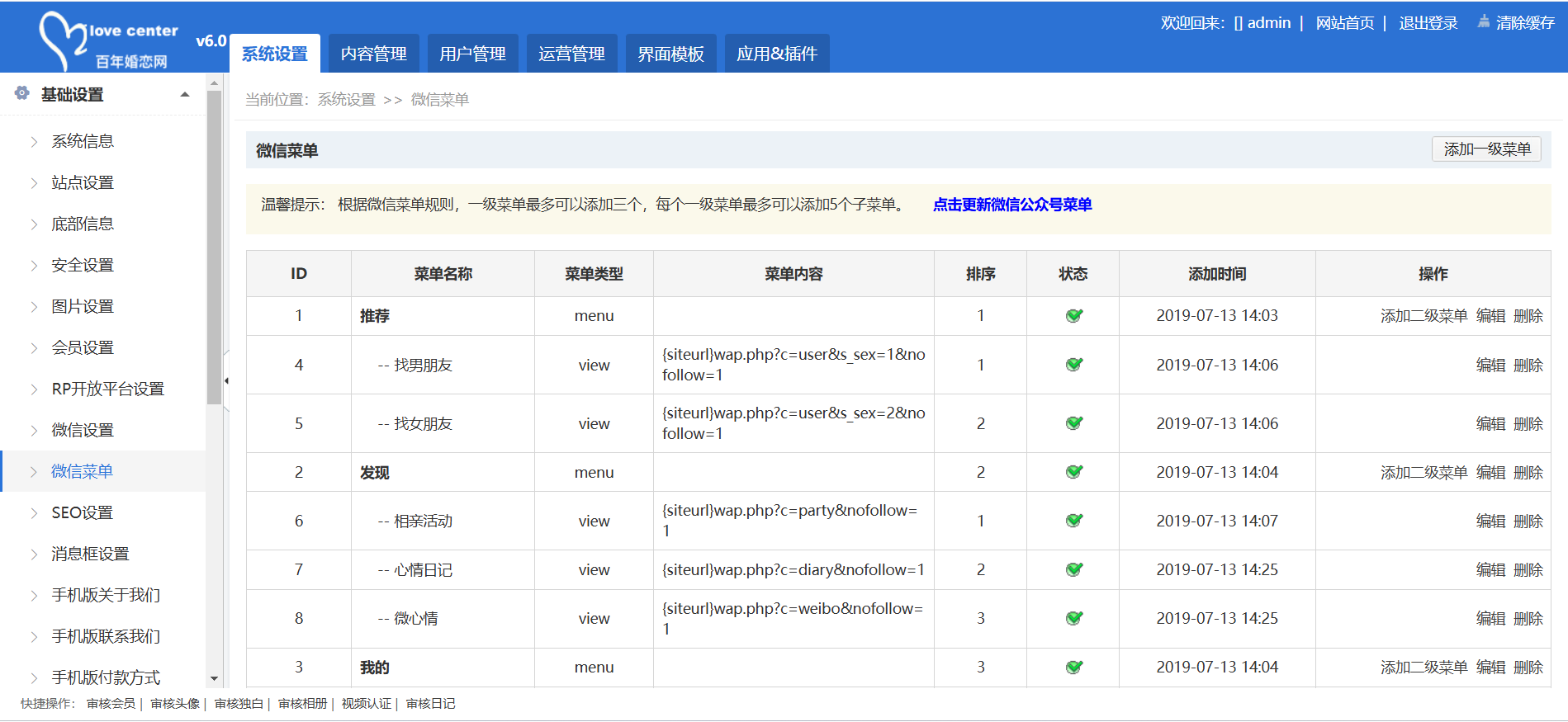Click scroll-down arrow of sidebar scrollbar

(214, 679)
